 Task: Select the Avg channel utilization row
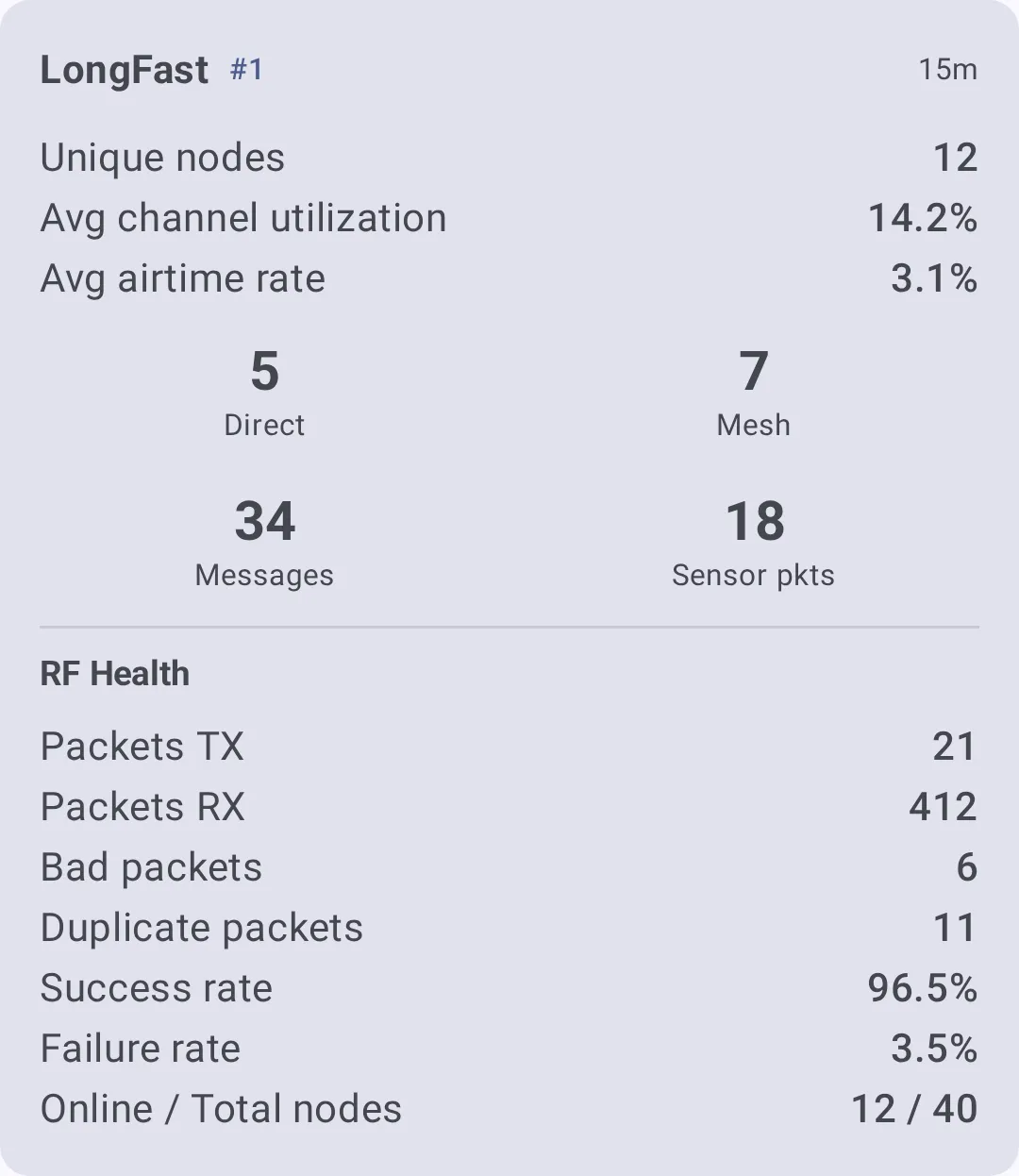click(509, 218)
